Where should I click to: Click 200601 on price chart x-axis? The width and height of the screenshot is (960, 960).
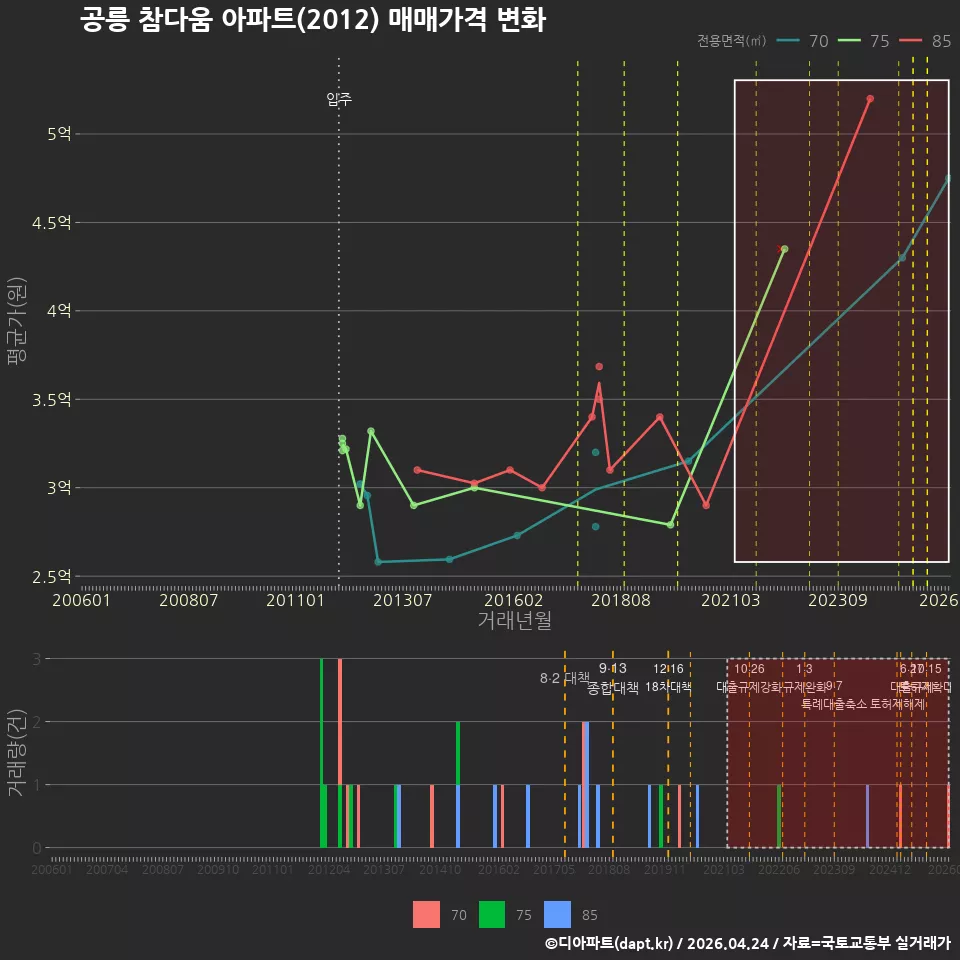81,600
